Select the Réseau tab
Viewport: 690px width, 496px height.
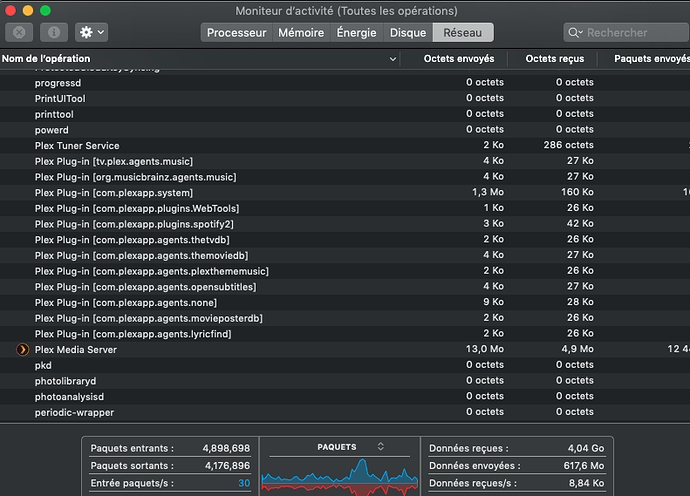[x=462, y=33]
